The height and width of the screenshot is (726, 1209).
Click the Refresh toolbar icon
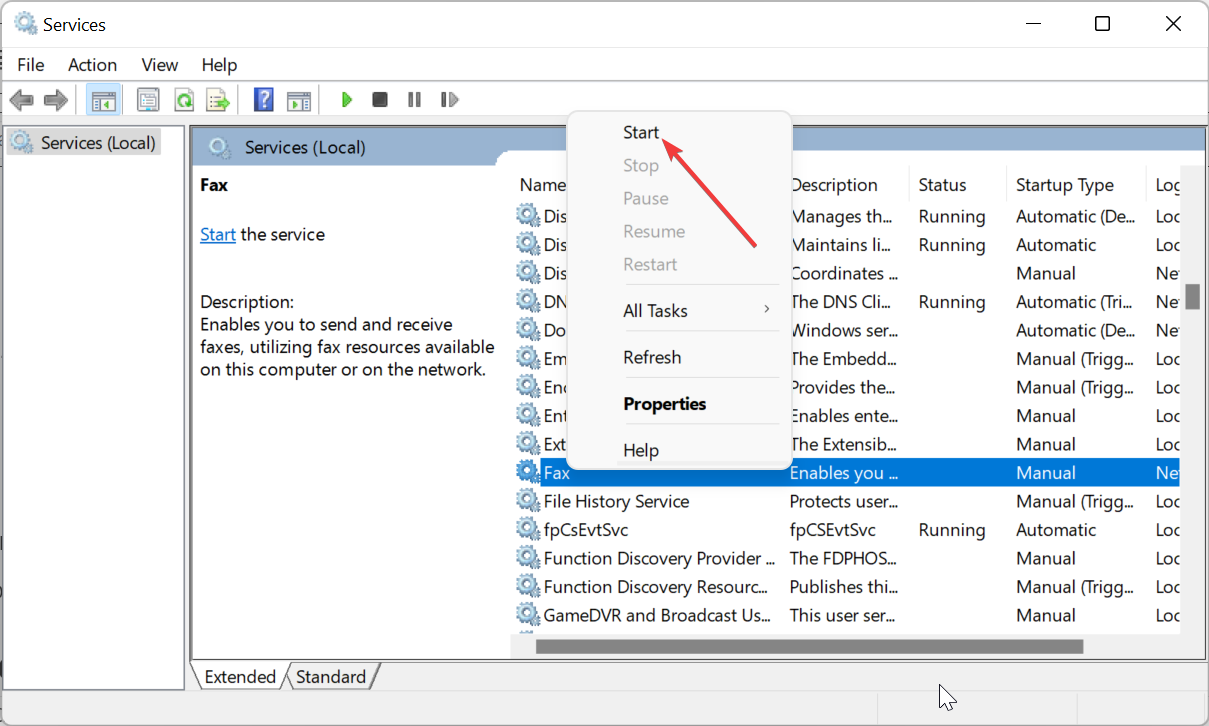click(184, 100)
